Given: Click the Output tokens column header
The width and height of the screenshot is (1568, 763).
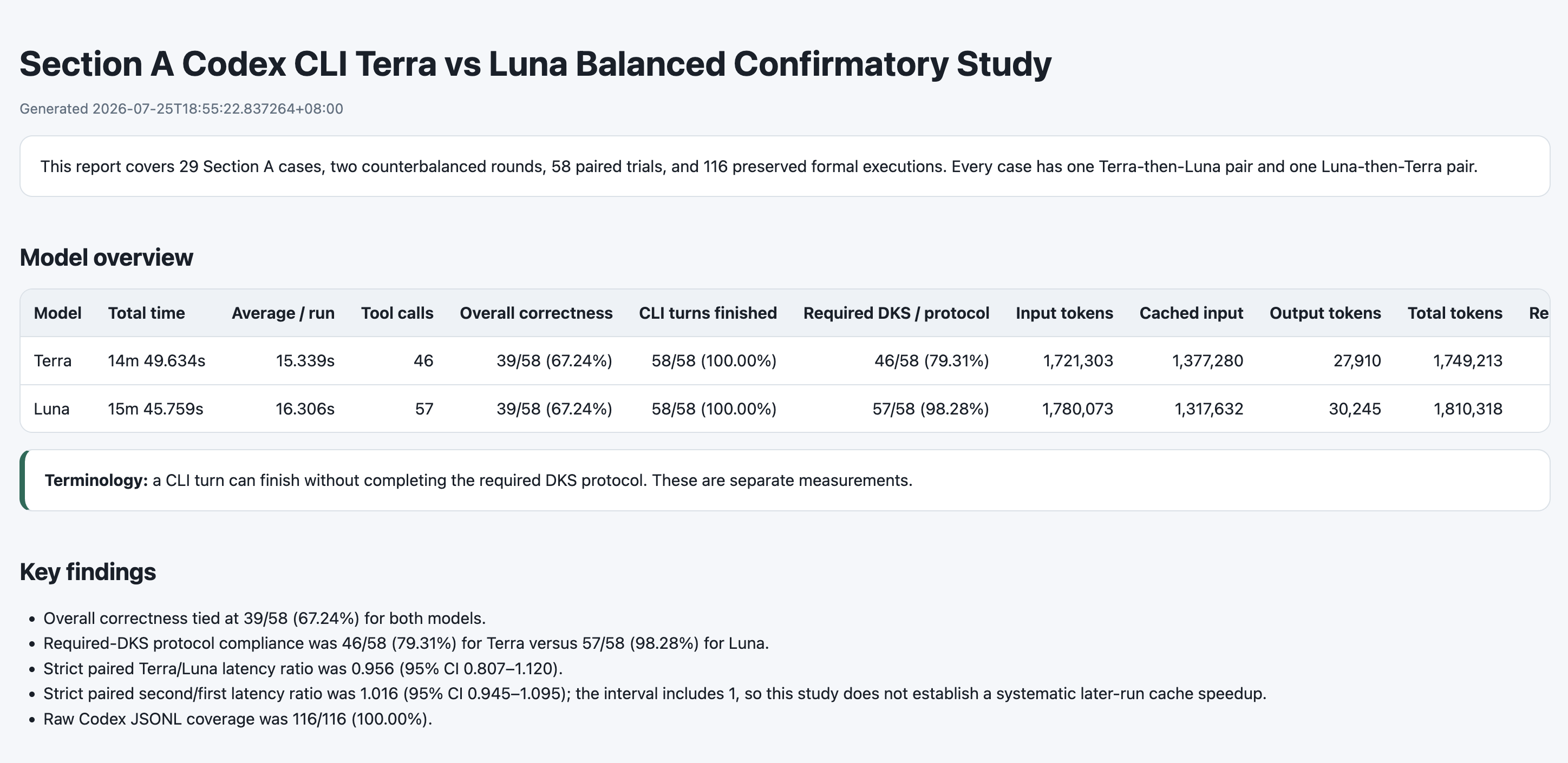Looking at the screenshot, I should (1324, 313).
